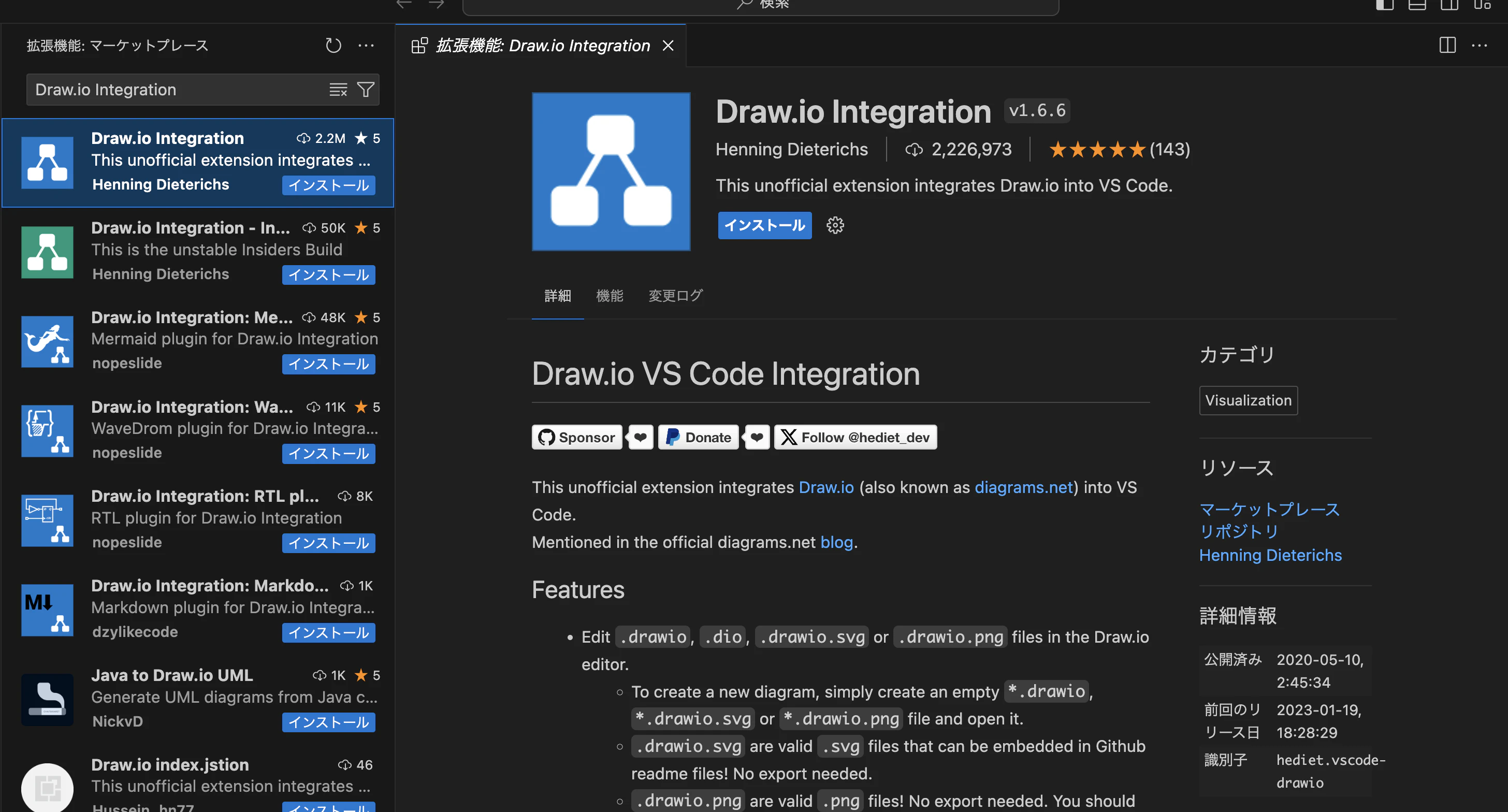Screen dimensions: 1508x812
Task: Select the Draw.io index.jstion list title
Action: pyautogui.click(x=170, y=764)
